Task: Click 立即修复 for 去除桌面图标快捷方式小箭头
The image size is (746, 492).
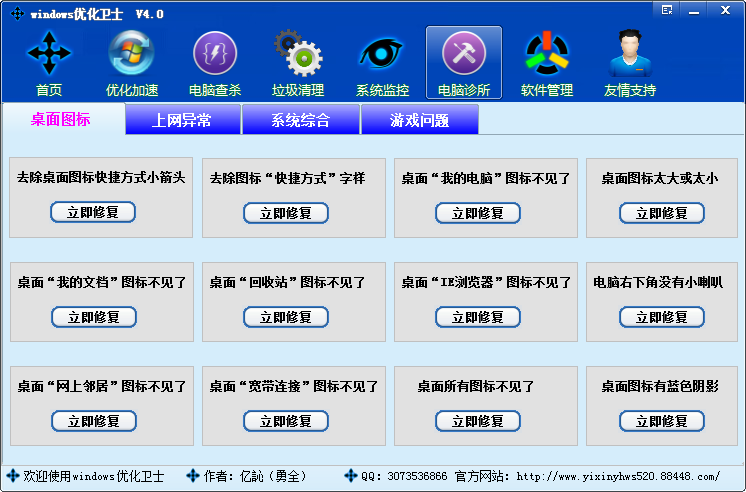Action: click(93, 212)
